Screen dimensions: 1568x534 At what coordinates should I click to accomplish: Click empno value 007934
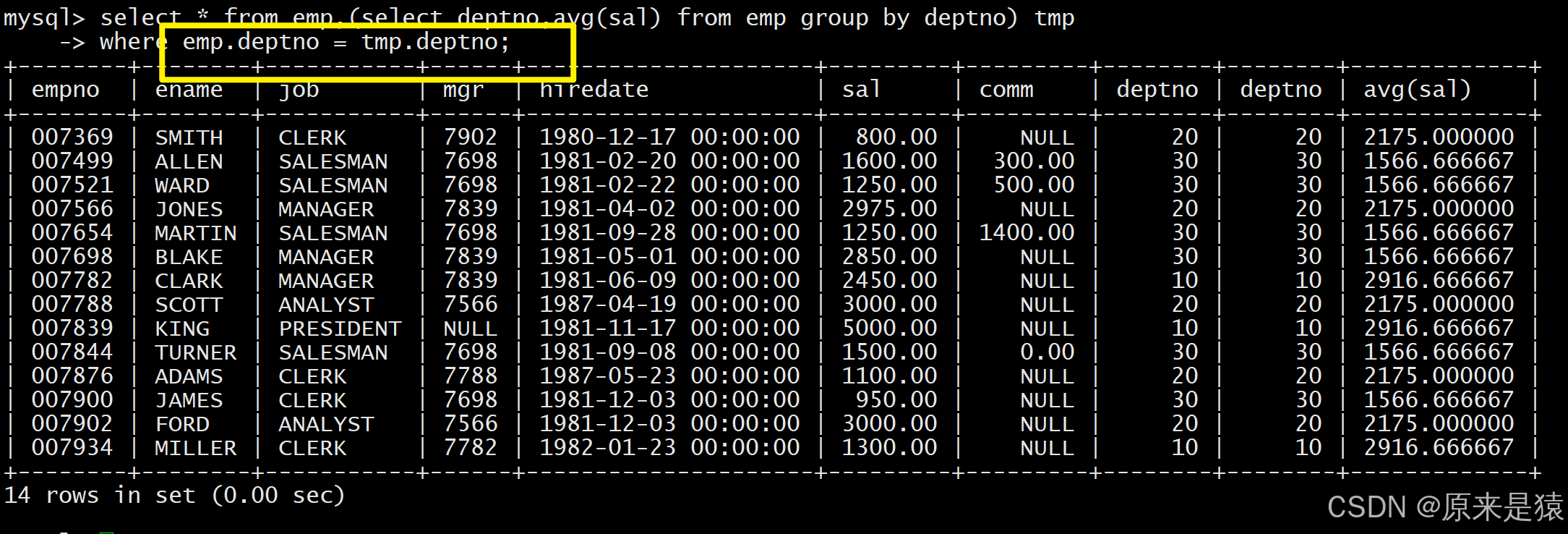(72, 448)
